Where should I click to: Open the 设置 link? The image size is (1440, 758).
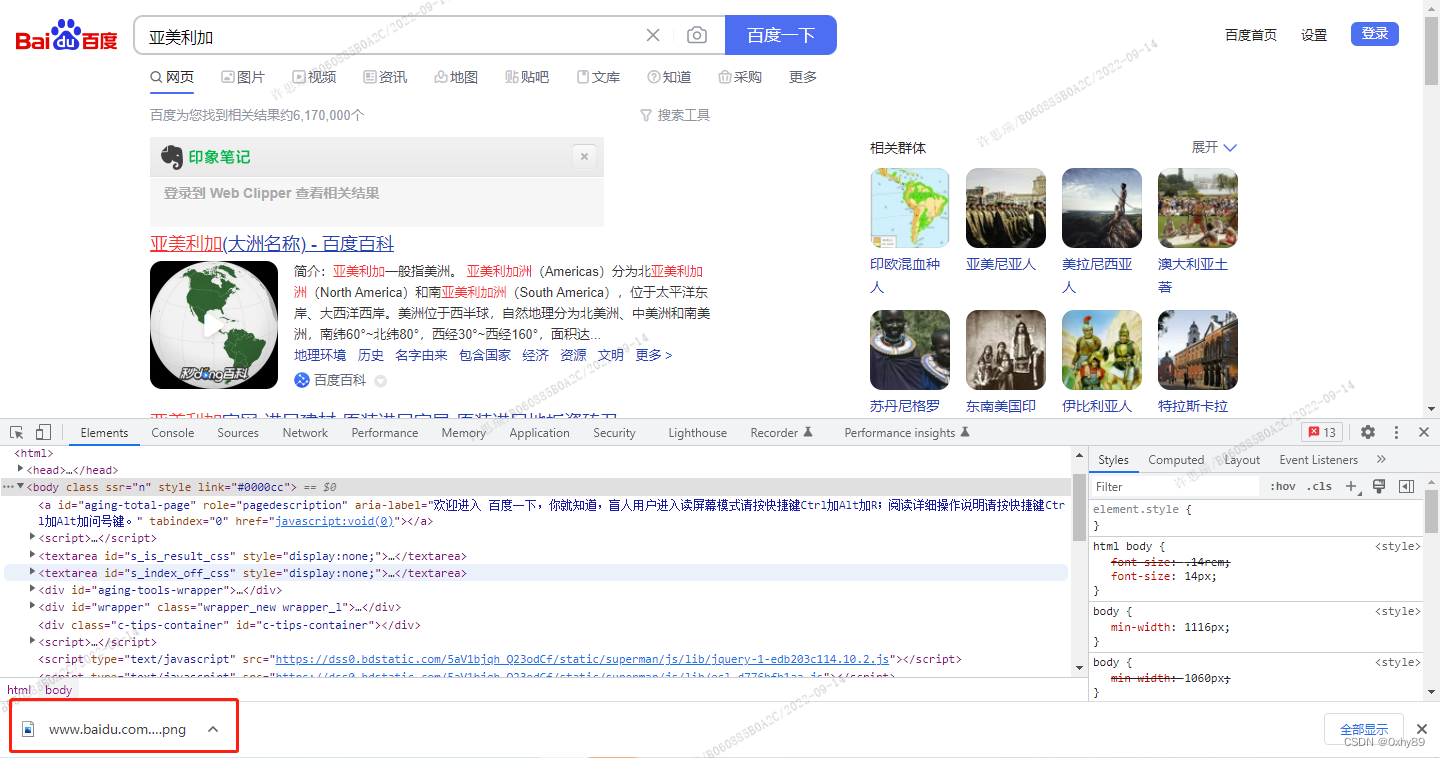point(1314,35)
